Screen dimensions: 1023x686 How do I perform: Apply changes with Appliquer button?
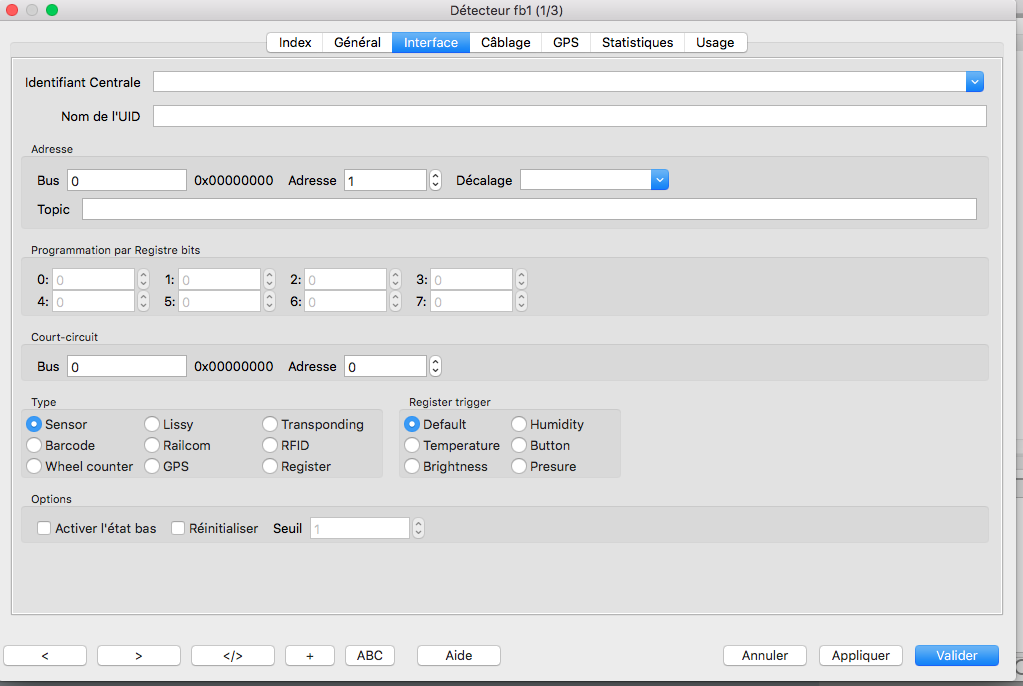coord(861,655)
